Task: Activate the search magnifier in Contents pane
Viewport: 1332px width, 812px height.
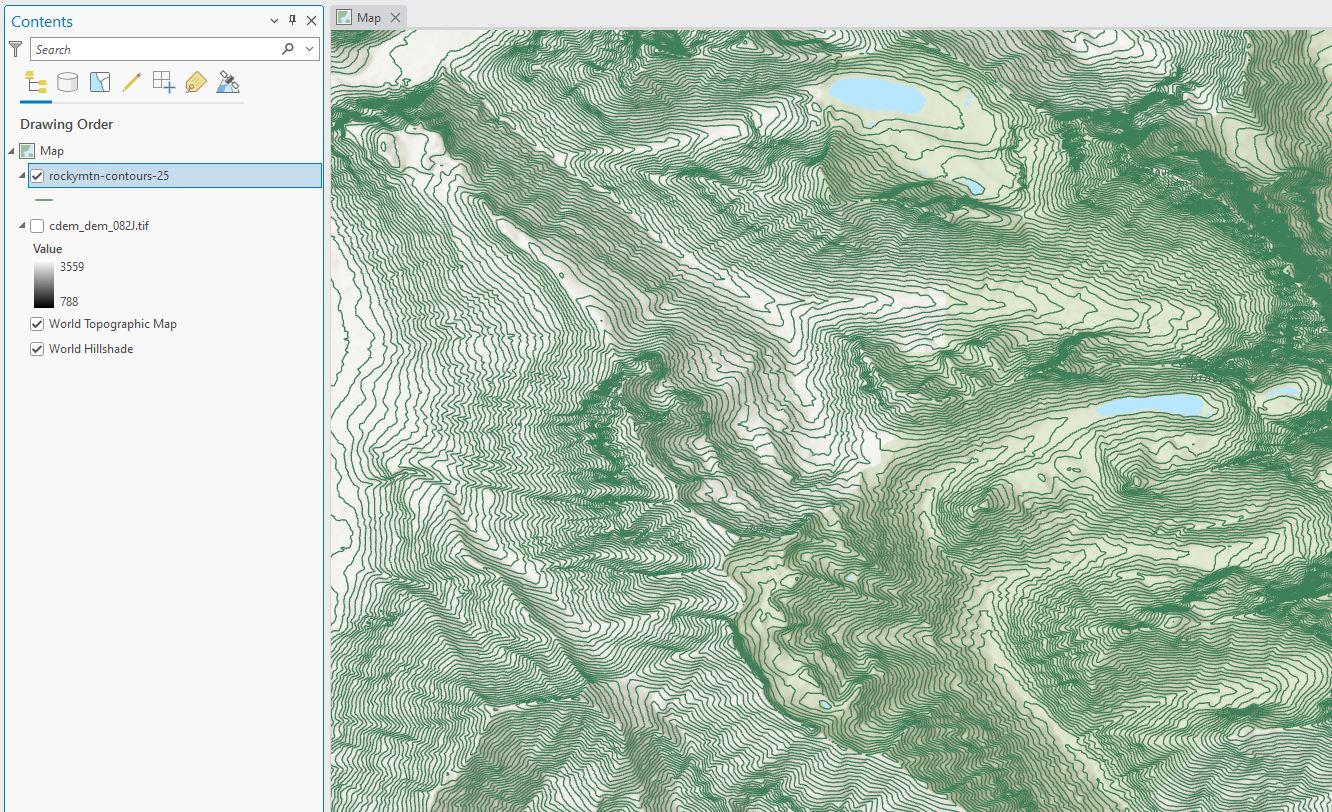Action: coord(288,48)
